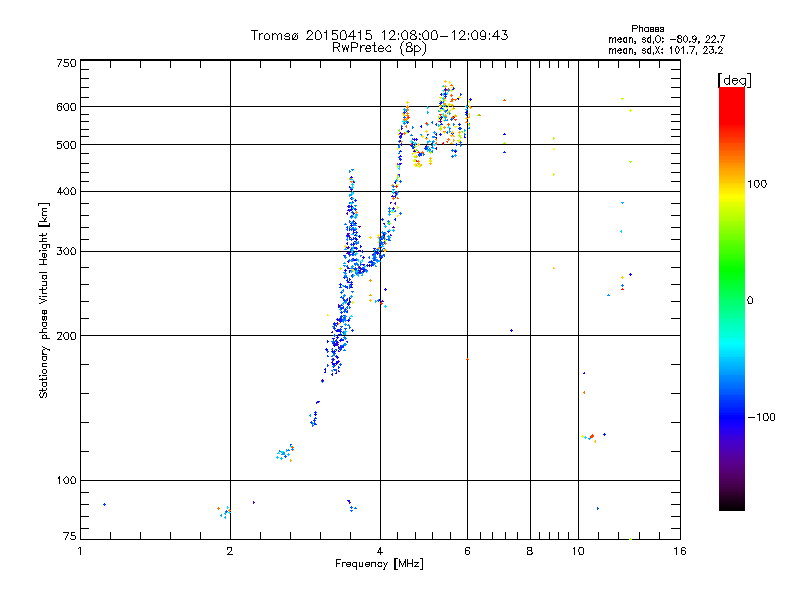Click x-axis tick label "6"
This screenshot has width=800, height=600.
(467, 551)
